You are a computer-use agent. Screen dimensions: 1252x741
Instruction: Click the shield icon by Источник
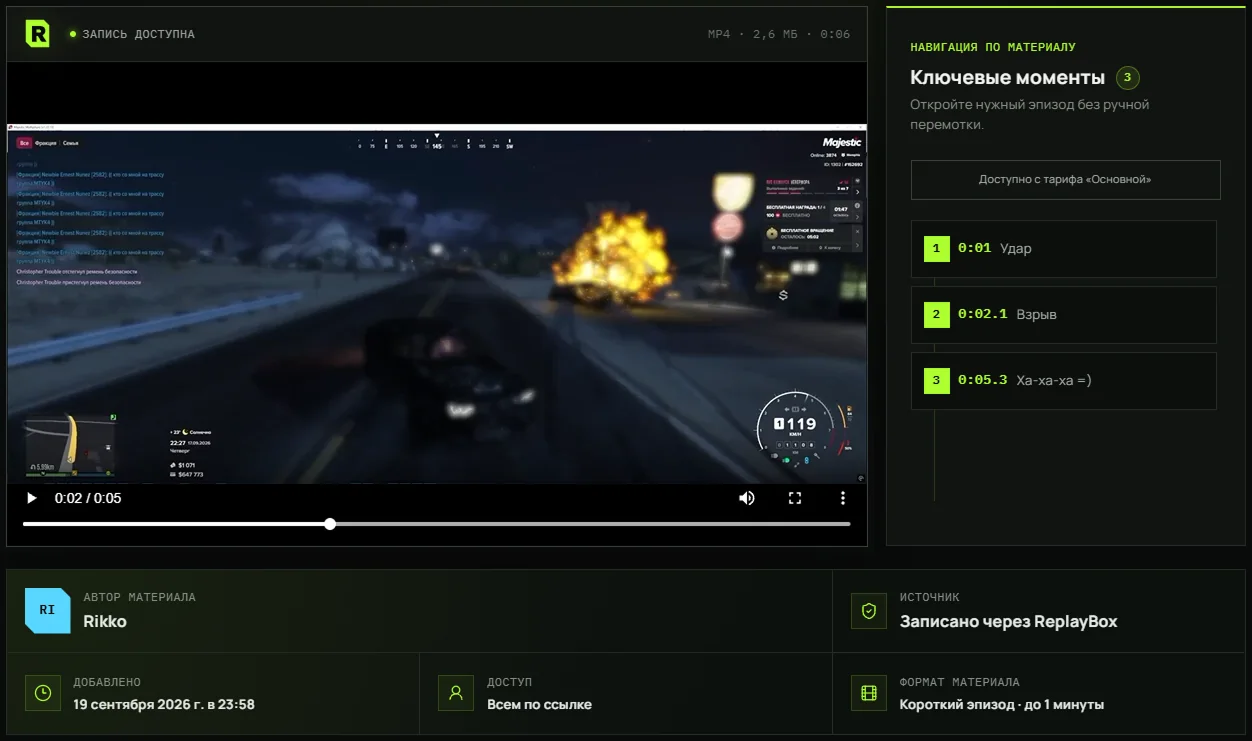click(x=868, y=611)
